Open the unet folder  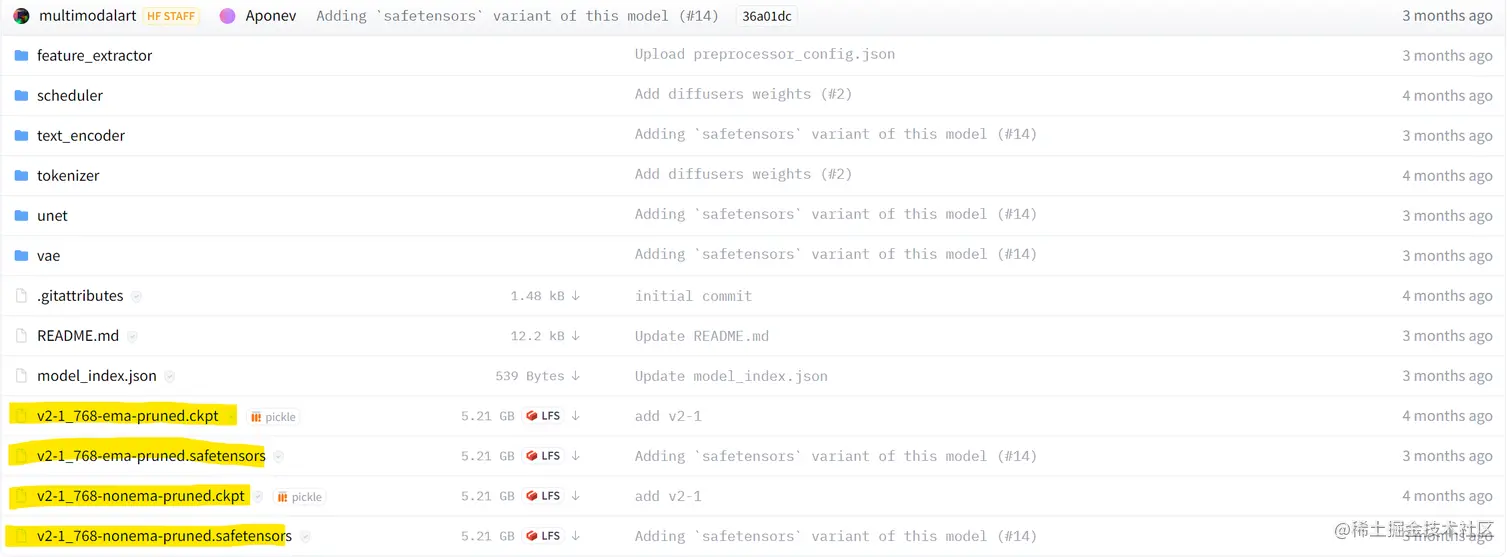point(52,215)
